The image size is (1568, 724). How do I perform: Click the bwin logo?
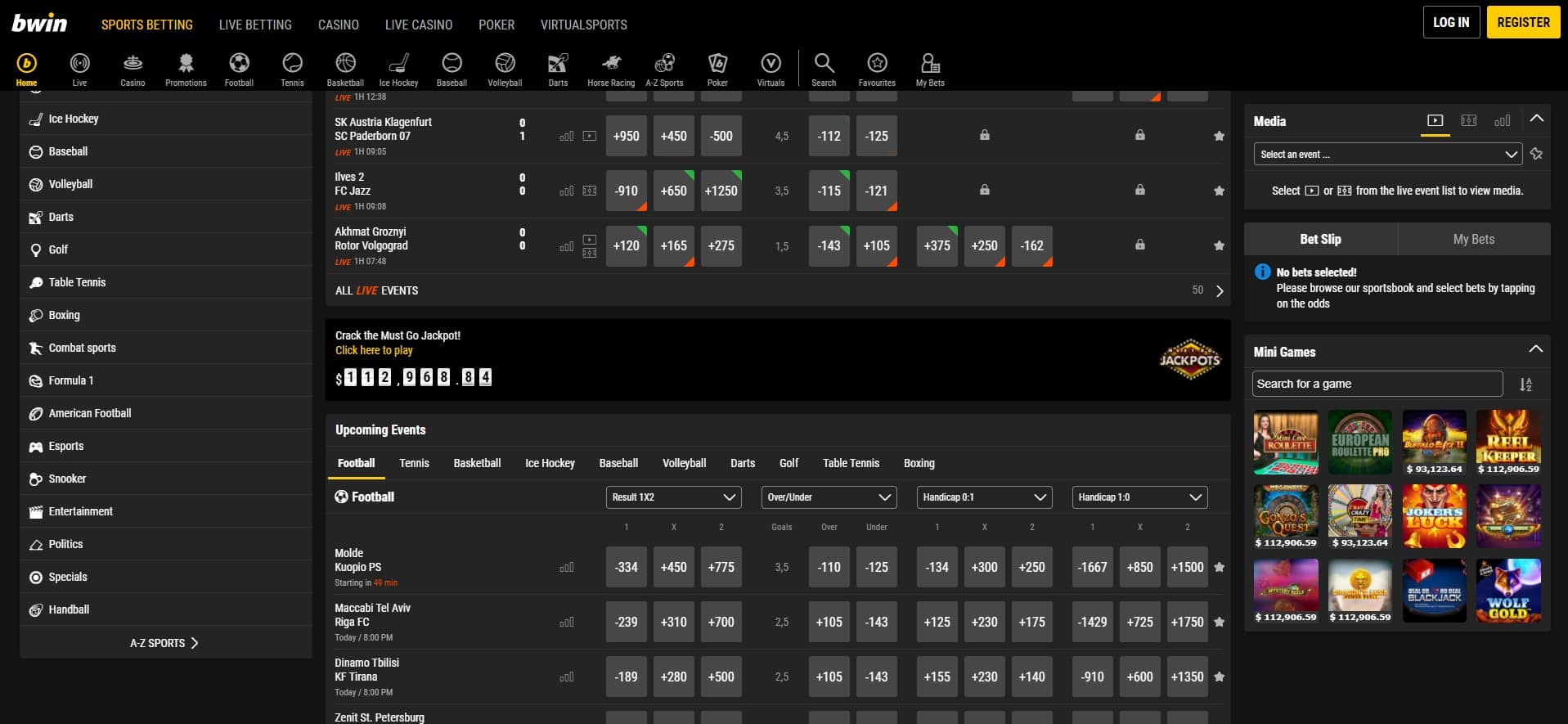[x=39, y=23]
